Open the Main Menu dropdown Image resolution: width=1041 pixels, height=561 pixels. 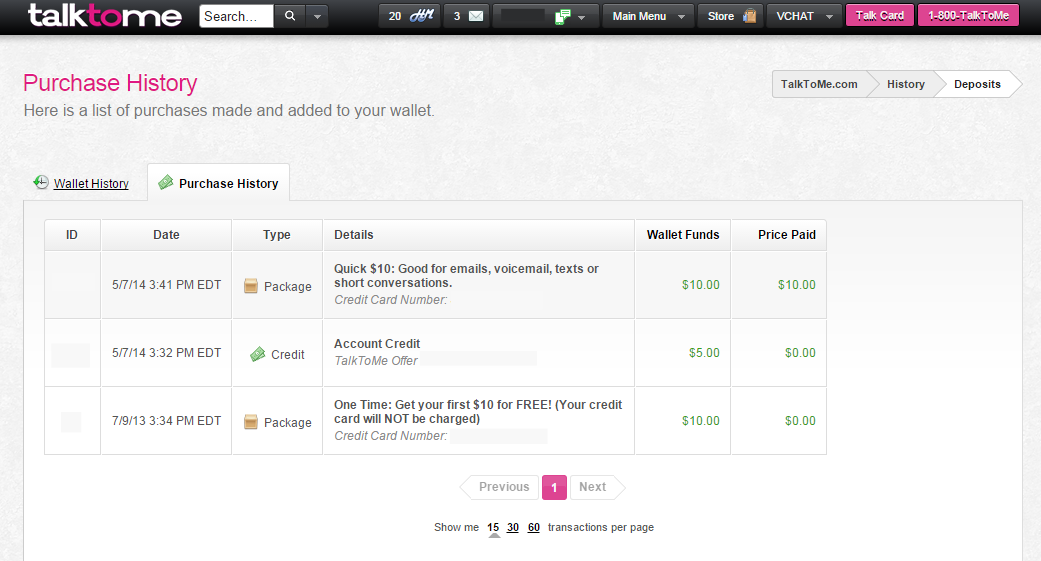648,16
